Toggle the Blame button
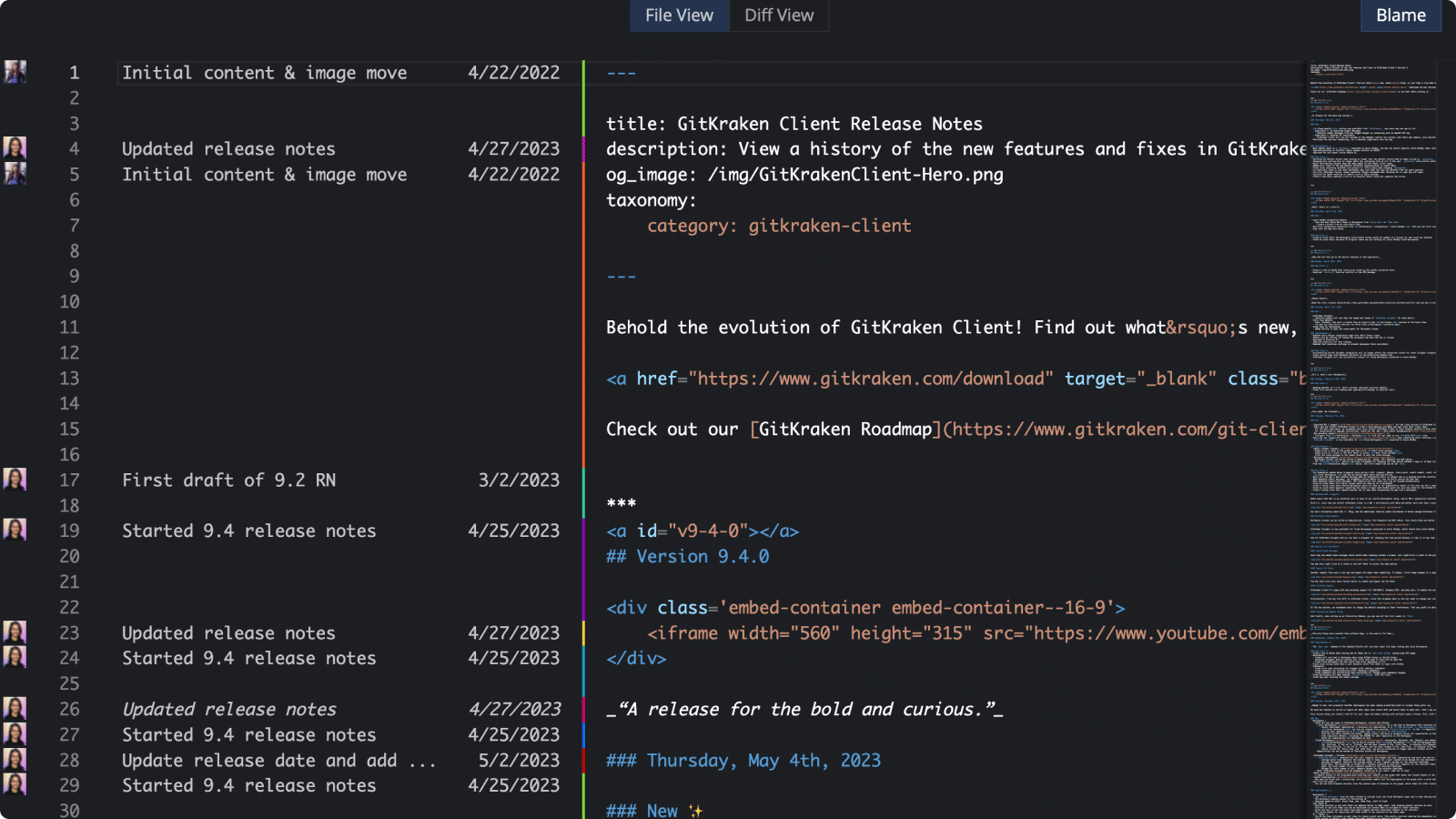The height and width of the screenshot is (819, 1456). click(x=1400, y=15)
